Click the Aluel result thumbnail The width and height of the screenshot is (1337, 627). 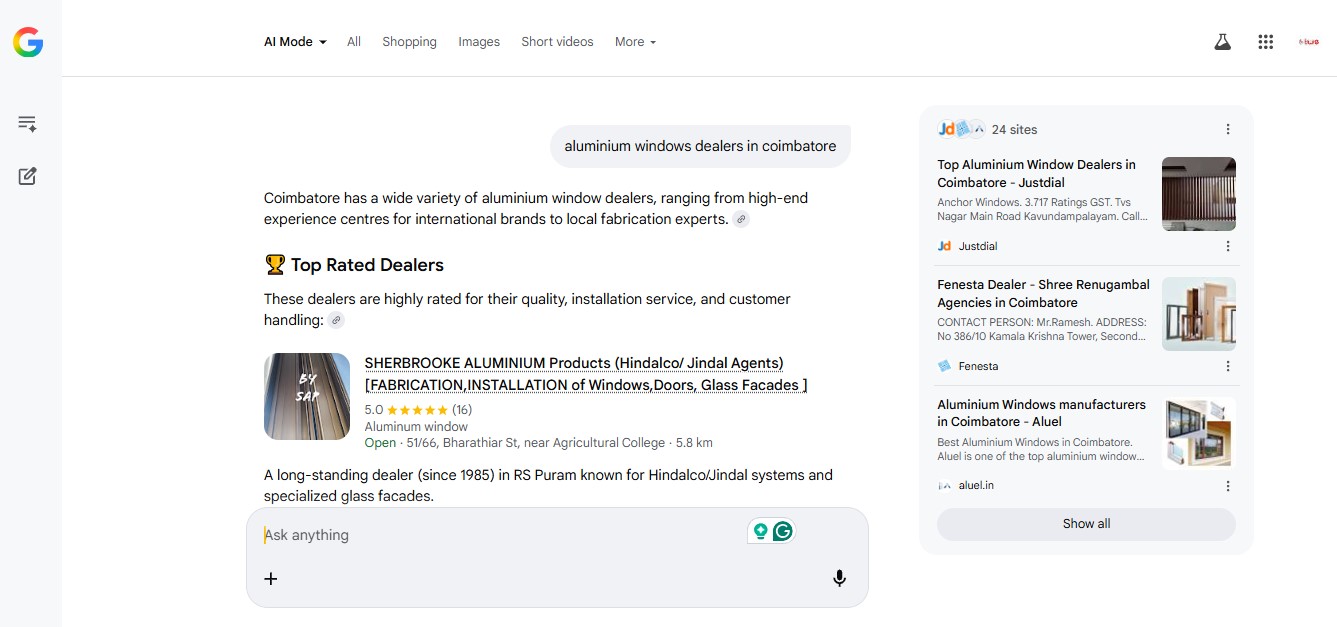(x=1199, y=434)
